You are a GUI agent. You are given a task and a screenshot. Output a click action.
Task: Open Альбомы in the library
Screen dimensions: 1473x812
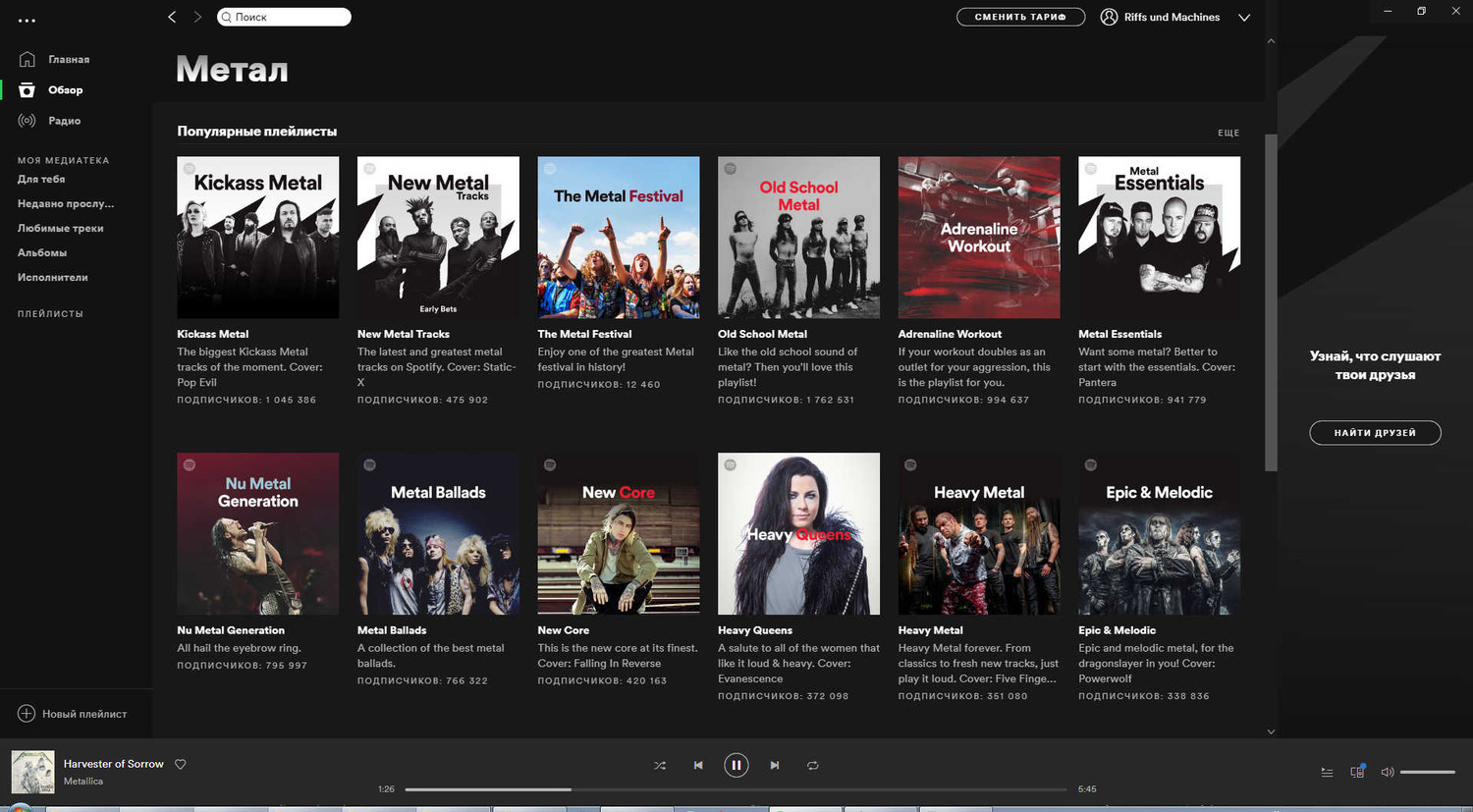[42, 252]
